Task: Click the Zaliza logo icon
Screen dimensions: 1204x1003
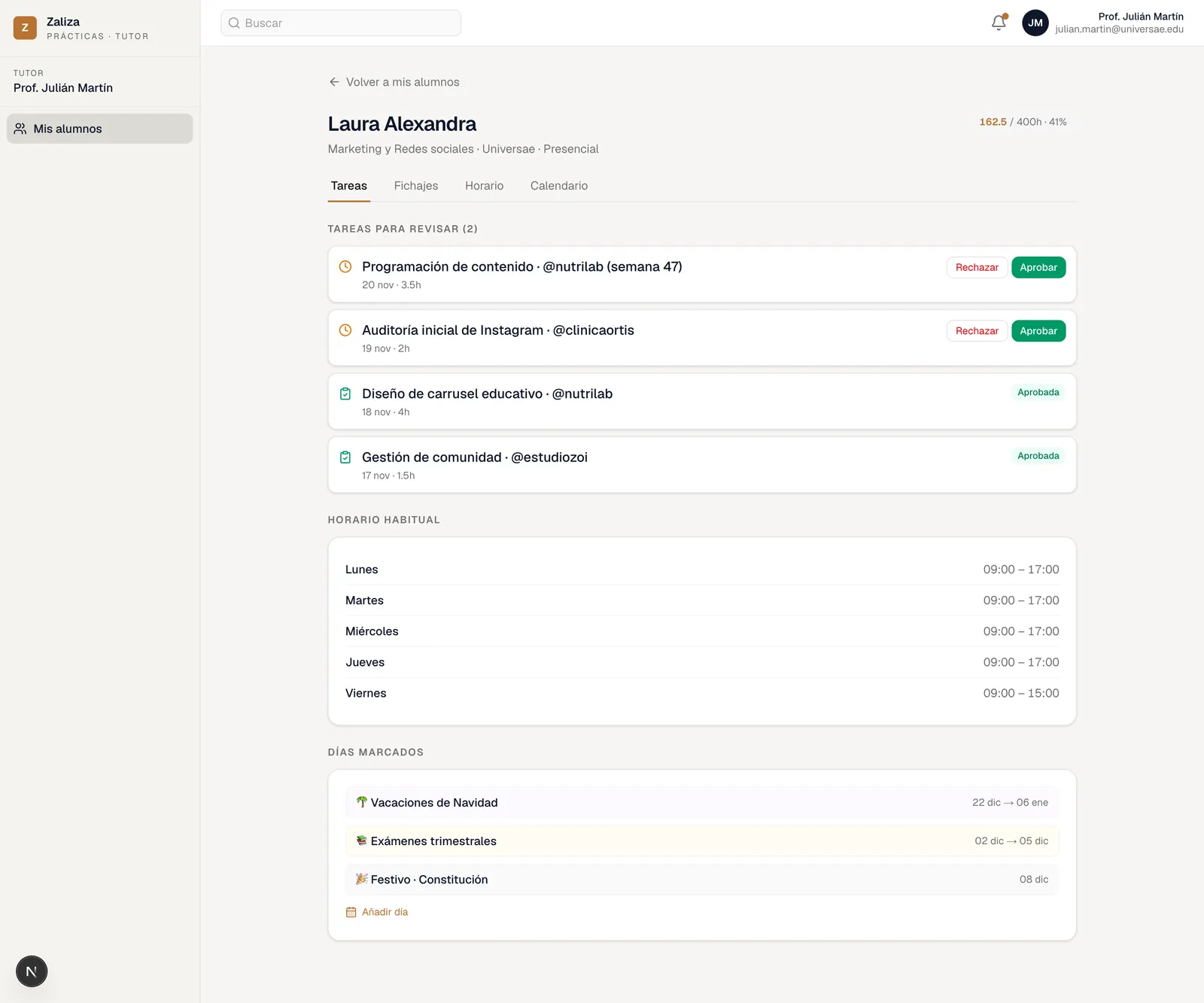Action: (x=25, y=28)
